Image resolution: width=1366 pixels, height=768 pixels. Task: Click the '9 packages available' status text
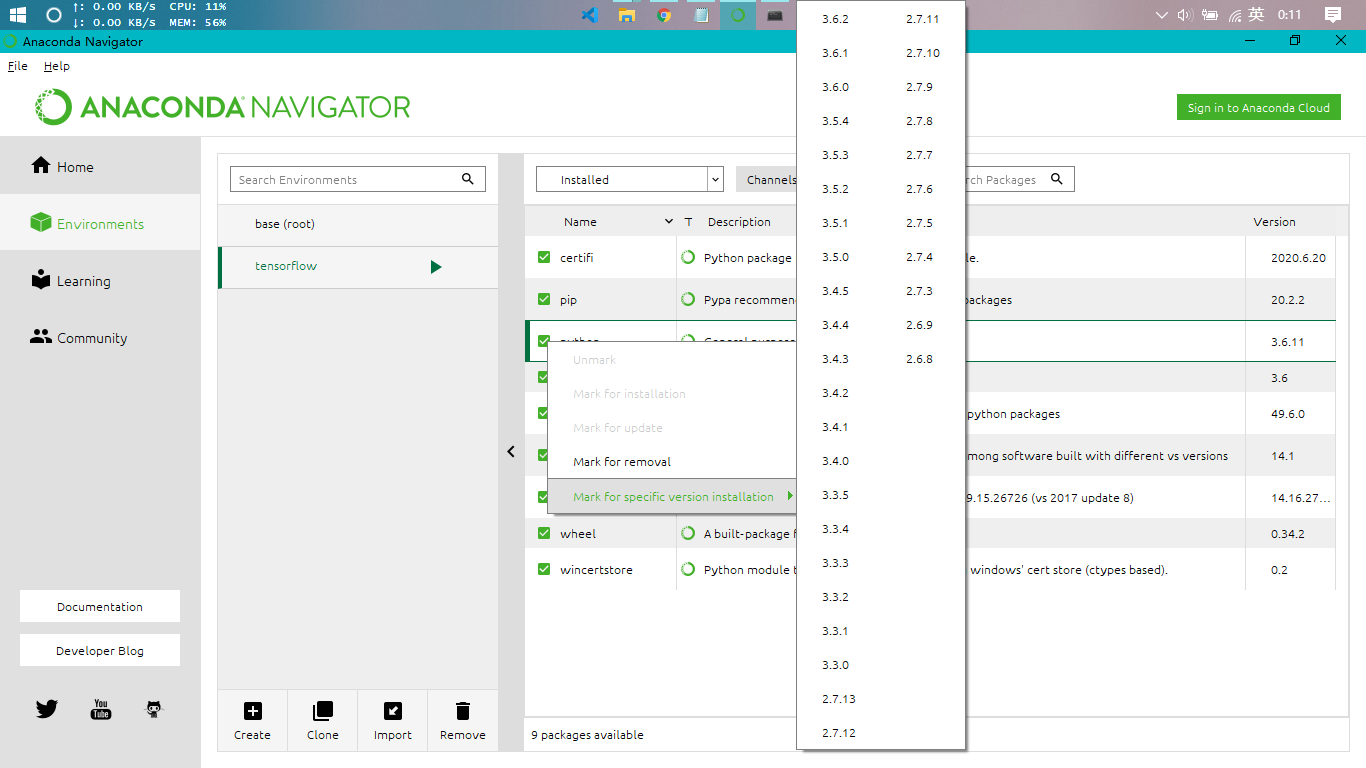587,734
